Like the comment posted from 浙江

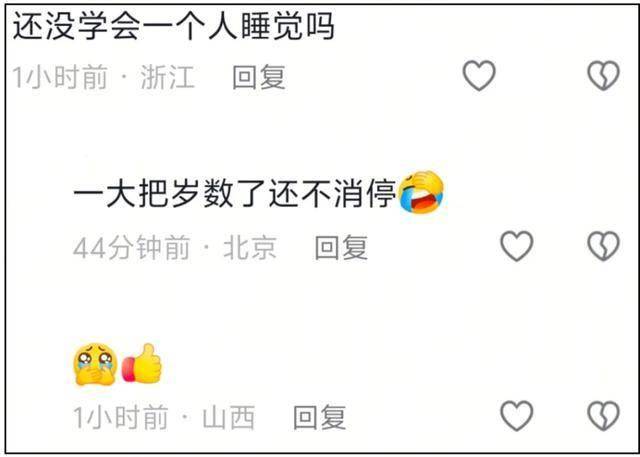(479, 76)
